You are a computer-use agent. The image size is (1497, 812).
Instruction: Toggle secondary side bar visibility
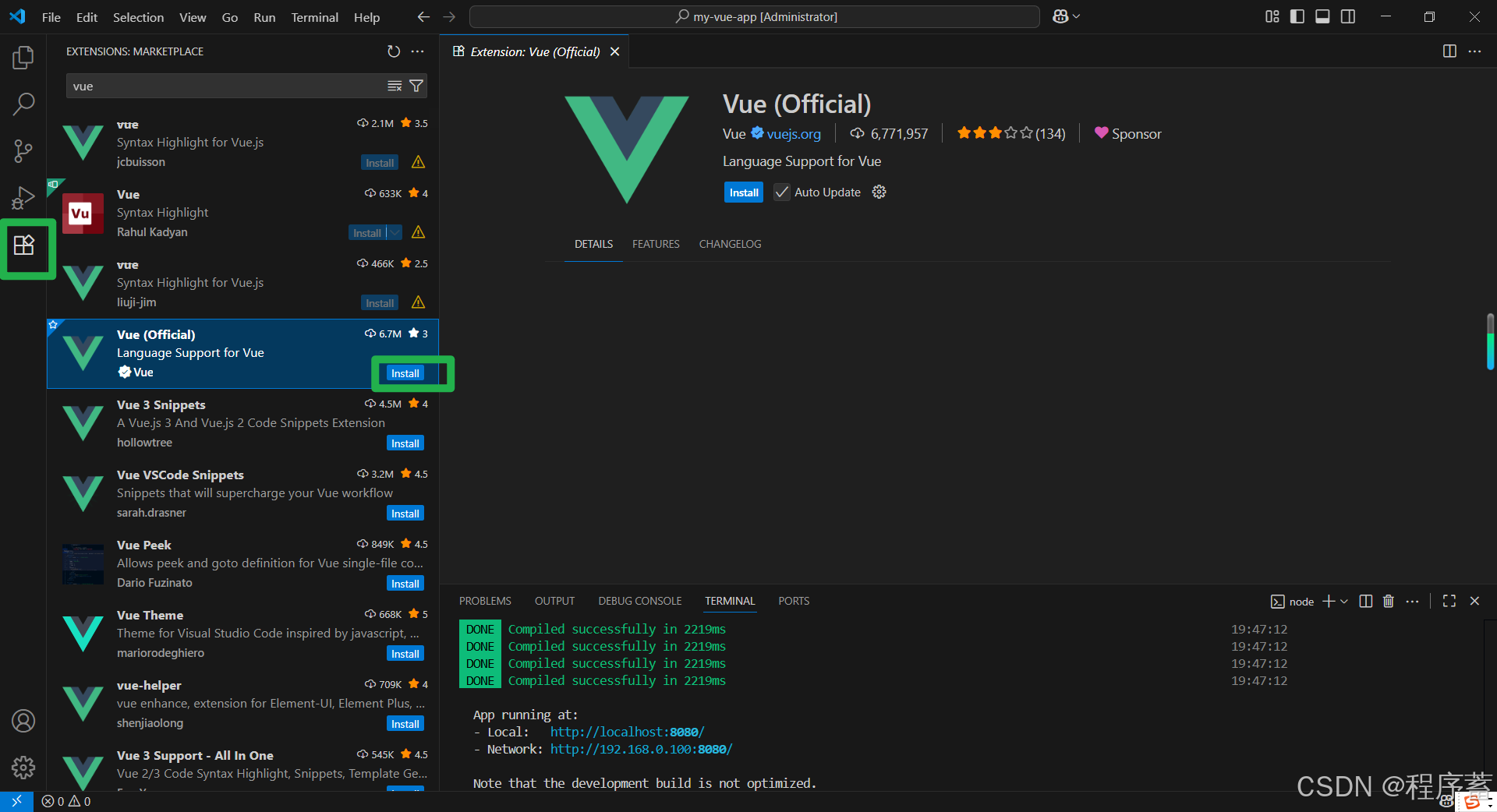pos(1348,16)
